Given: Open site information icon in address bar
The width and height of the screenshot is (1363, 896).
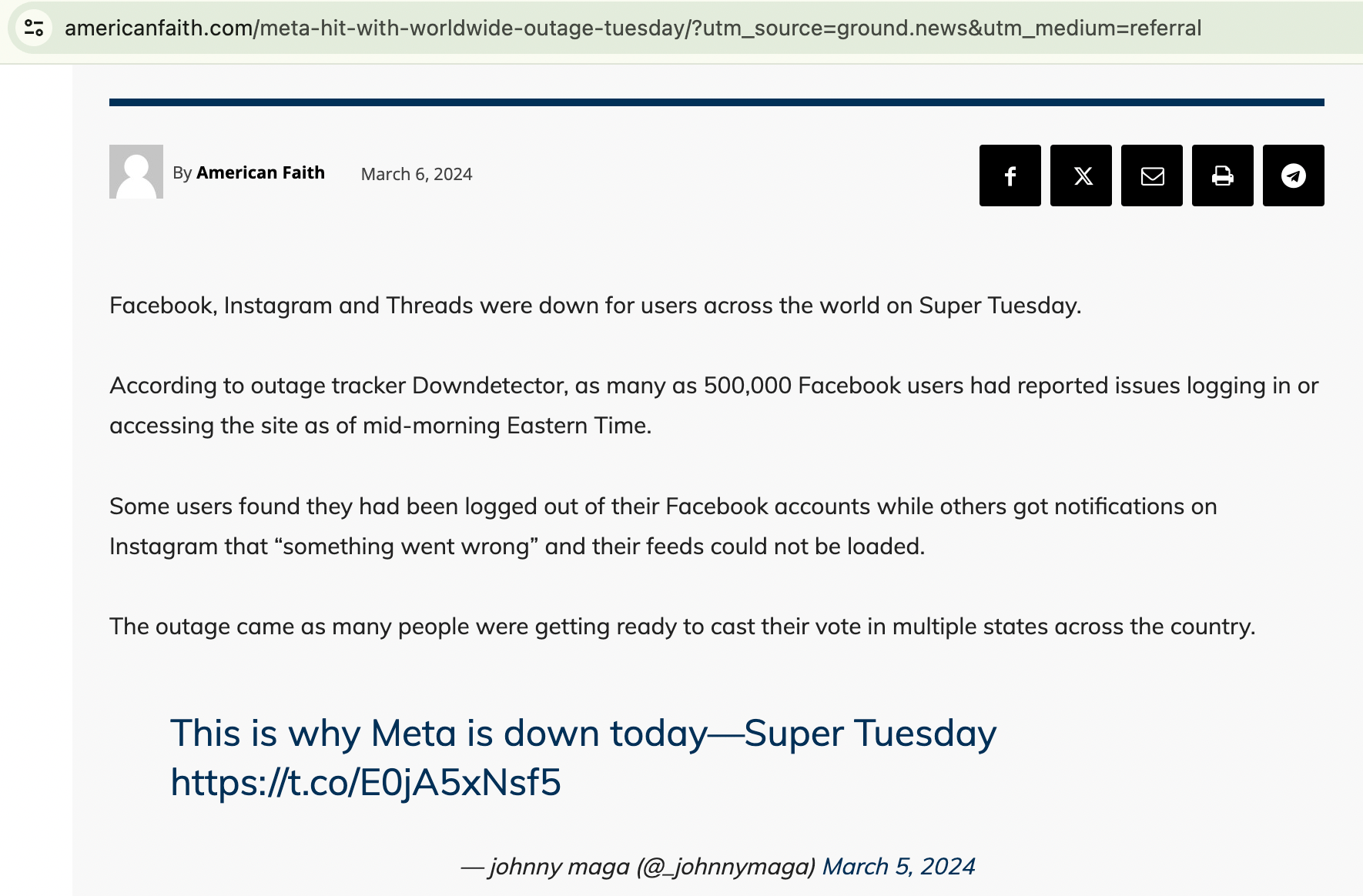Looking at the screenshot, I should [34, 28].
